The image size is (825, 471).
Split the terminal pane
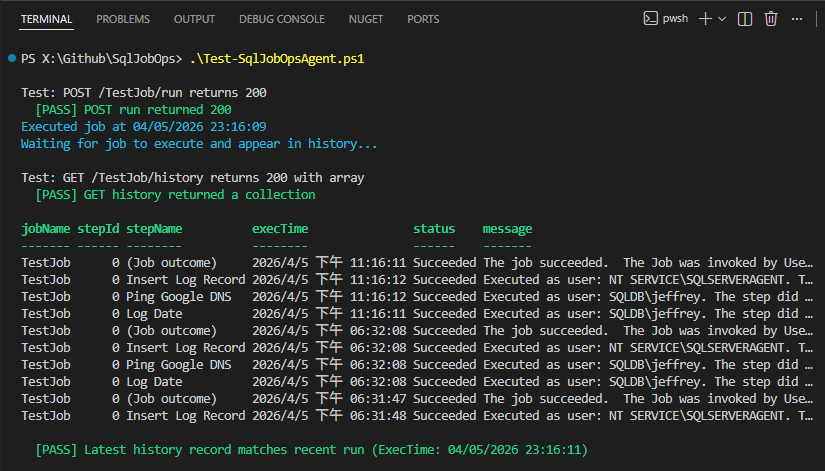point(745,18)
